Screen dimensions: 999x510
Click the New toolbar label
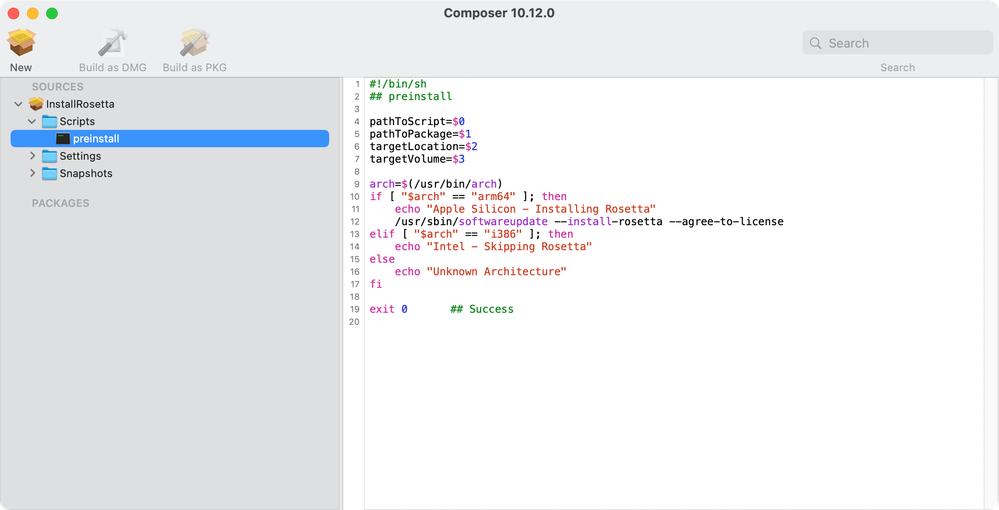tap(20, 68)
